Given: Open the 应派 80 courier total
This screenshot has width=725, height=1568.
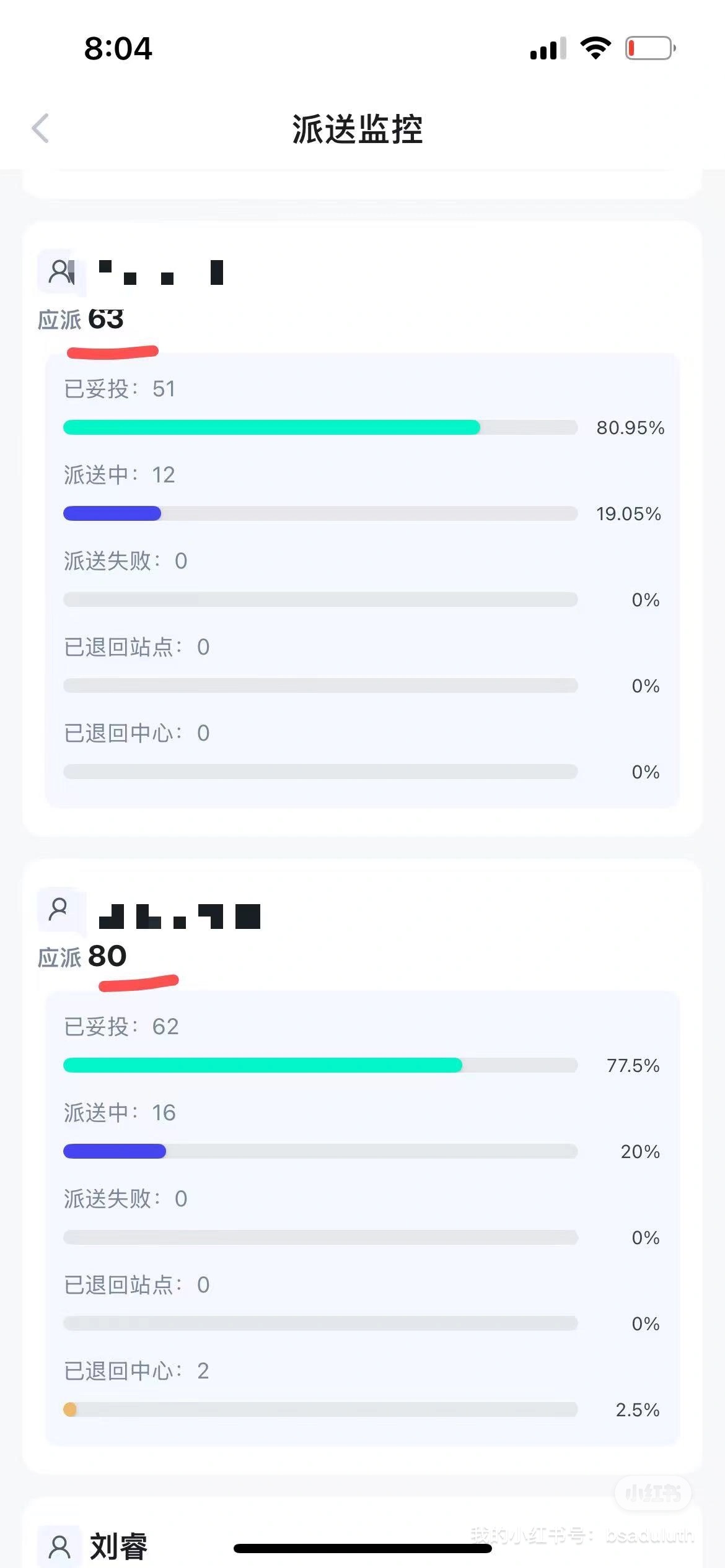Looking at the screenshot, I should pos(82,957).
